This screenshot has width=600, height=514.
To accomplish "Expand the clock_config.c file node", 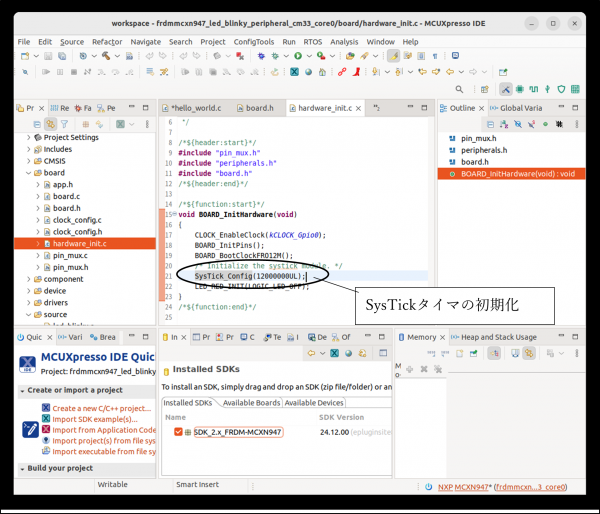I will (x=38, y=220).
